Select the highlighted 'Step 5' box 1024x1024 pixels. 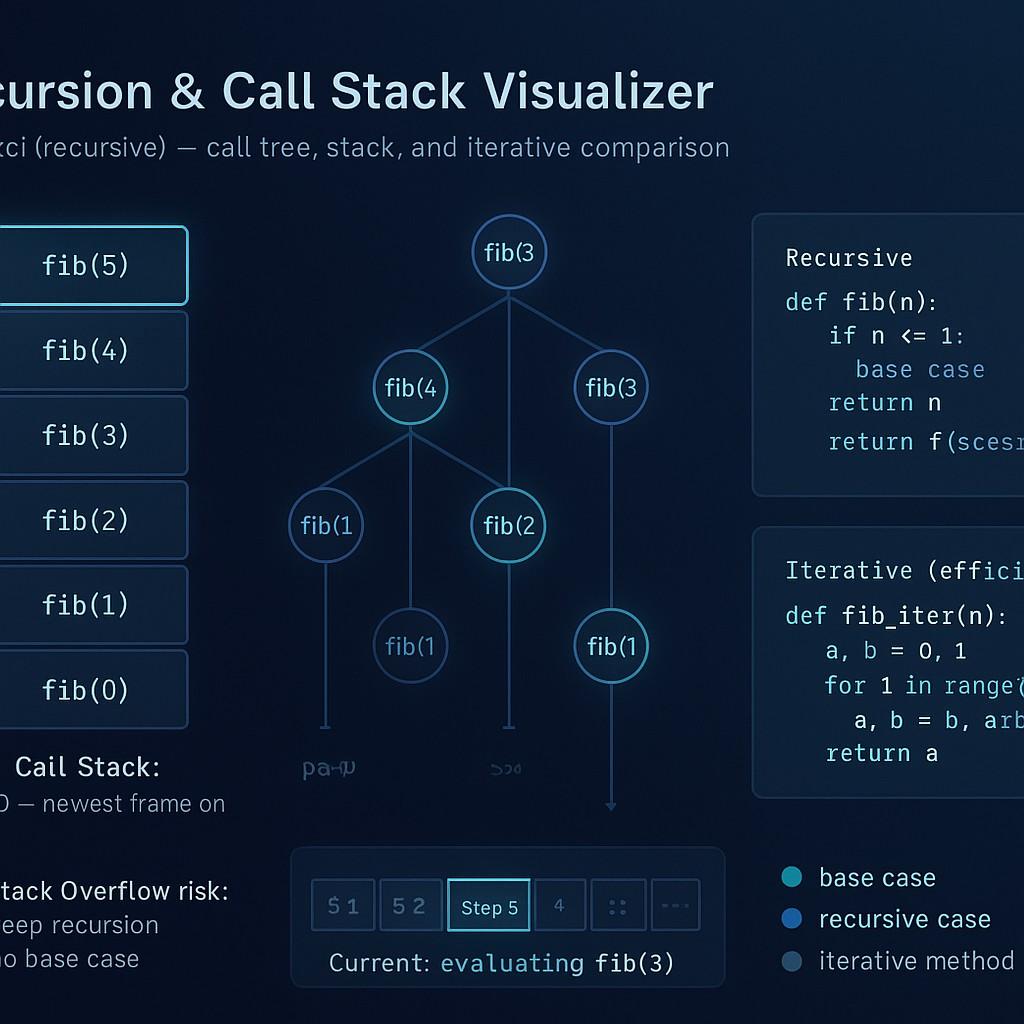pyautogui.click(x=489, y=905)
